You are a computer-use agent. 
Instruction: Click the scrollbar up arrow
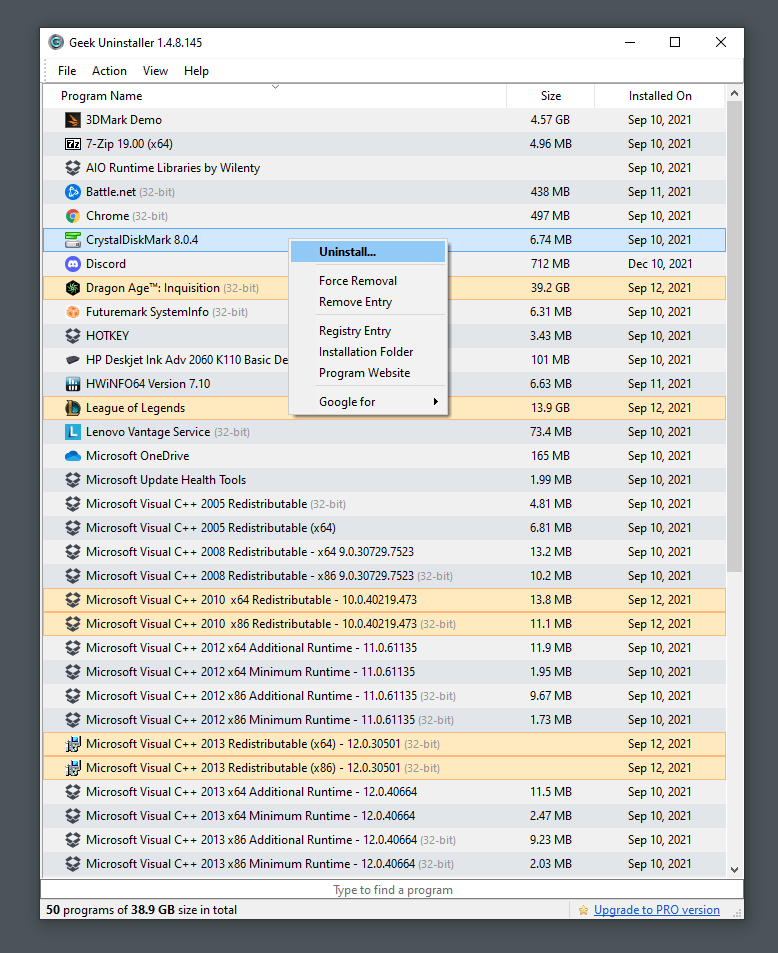click(734, 93)
